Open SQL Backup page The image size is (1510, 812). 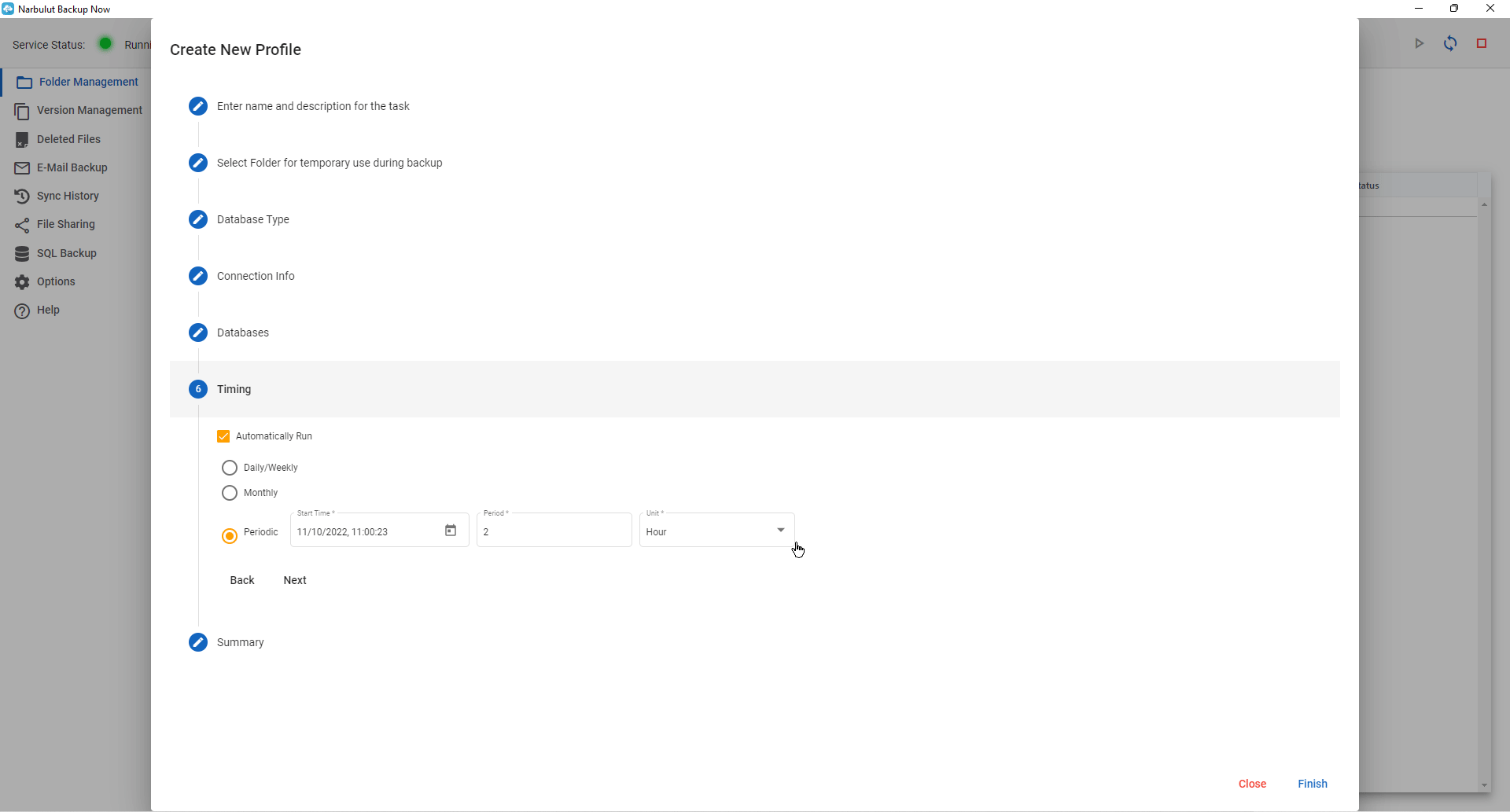[66, 253]
